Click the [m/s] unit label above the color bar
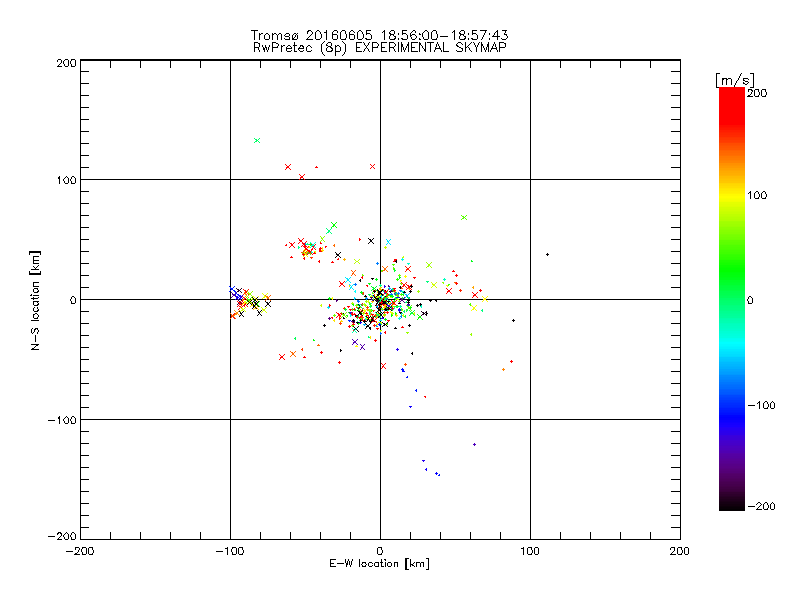The image size is (800, 600). [735, 80]
